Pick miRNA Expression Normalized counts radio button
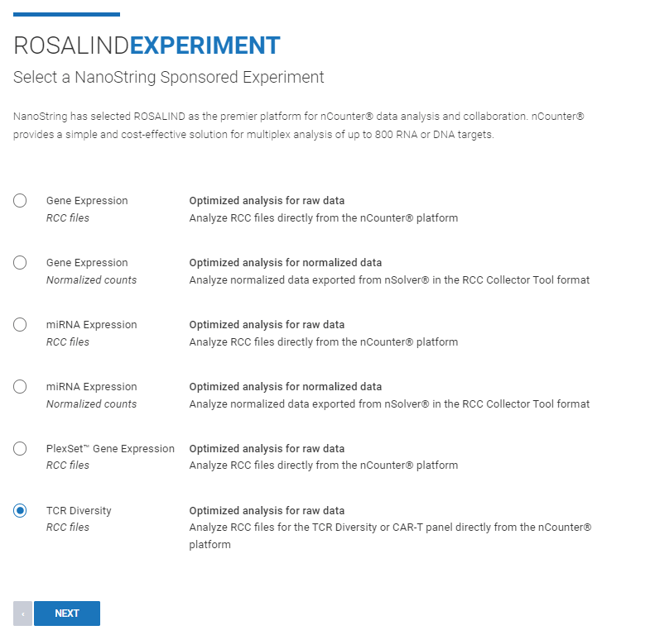The image size is (650, 635). (x=20, y=387)
